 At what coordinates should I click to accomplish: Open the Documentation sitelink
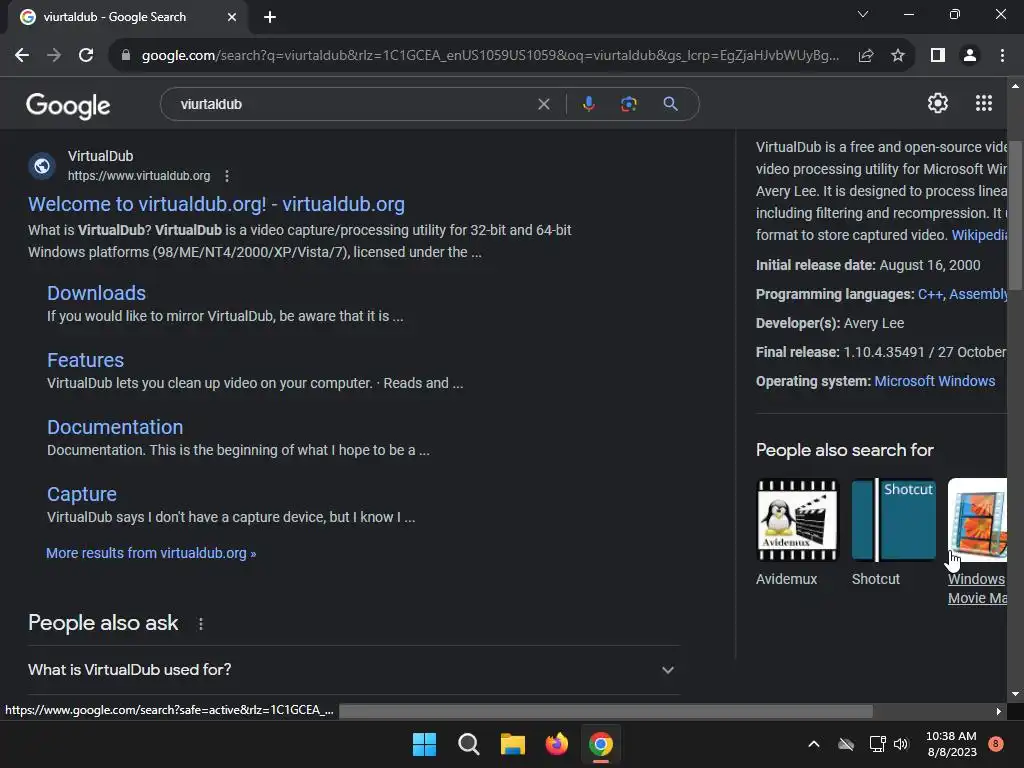click(115, 427)
